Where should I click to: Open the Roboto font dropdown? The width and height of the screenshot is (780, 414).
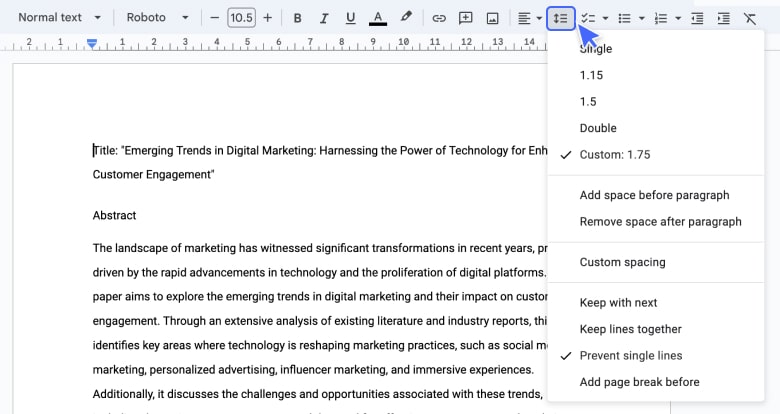157,17
